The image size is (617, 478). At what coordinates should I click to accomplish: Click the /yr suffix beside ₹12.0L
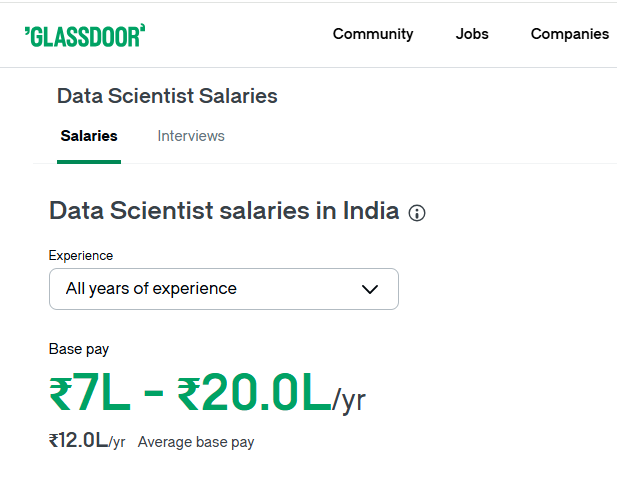[x=117, y=442]
